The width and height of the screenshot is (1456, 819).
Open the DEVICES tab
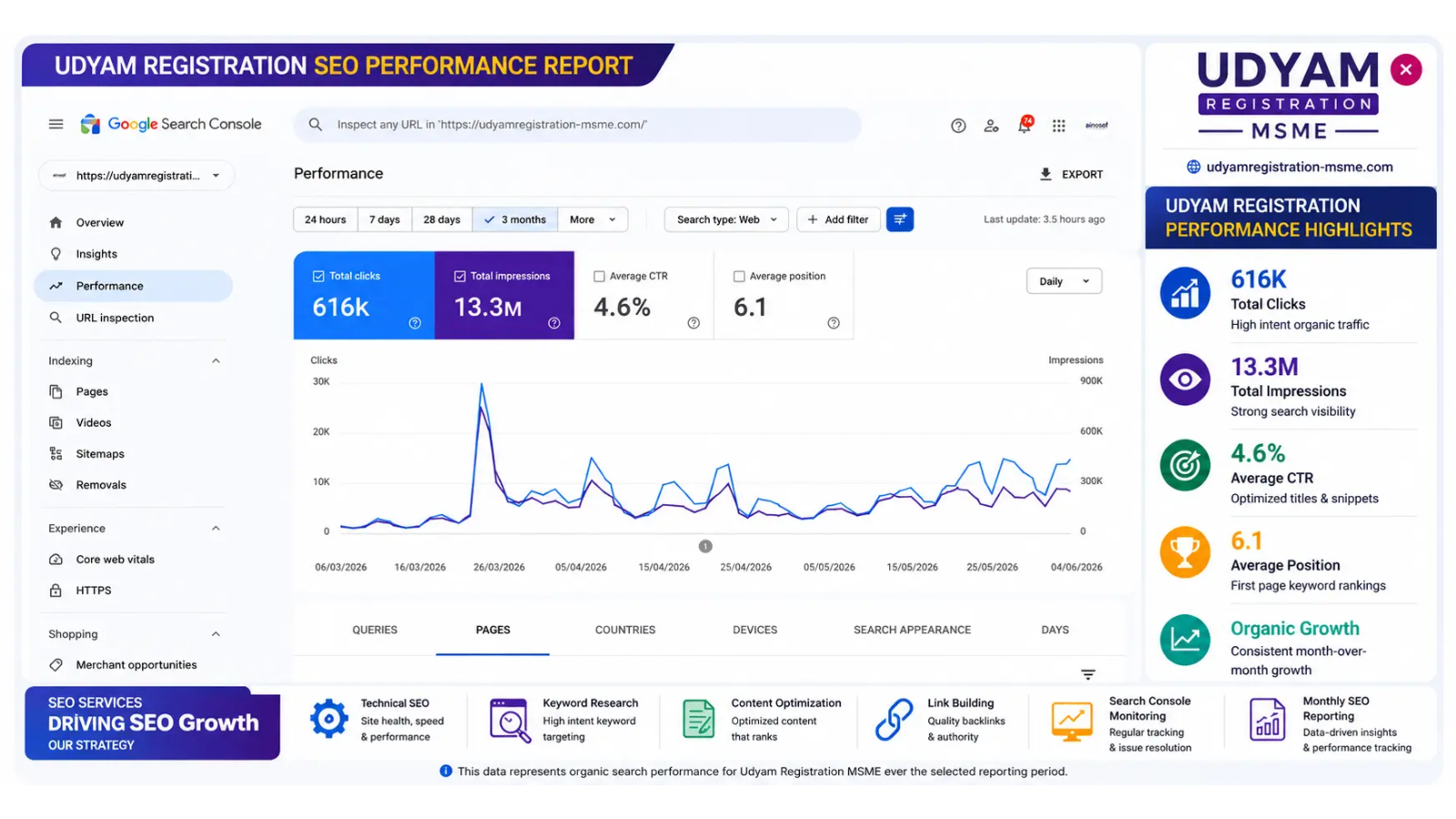(x=755, y=630)
